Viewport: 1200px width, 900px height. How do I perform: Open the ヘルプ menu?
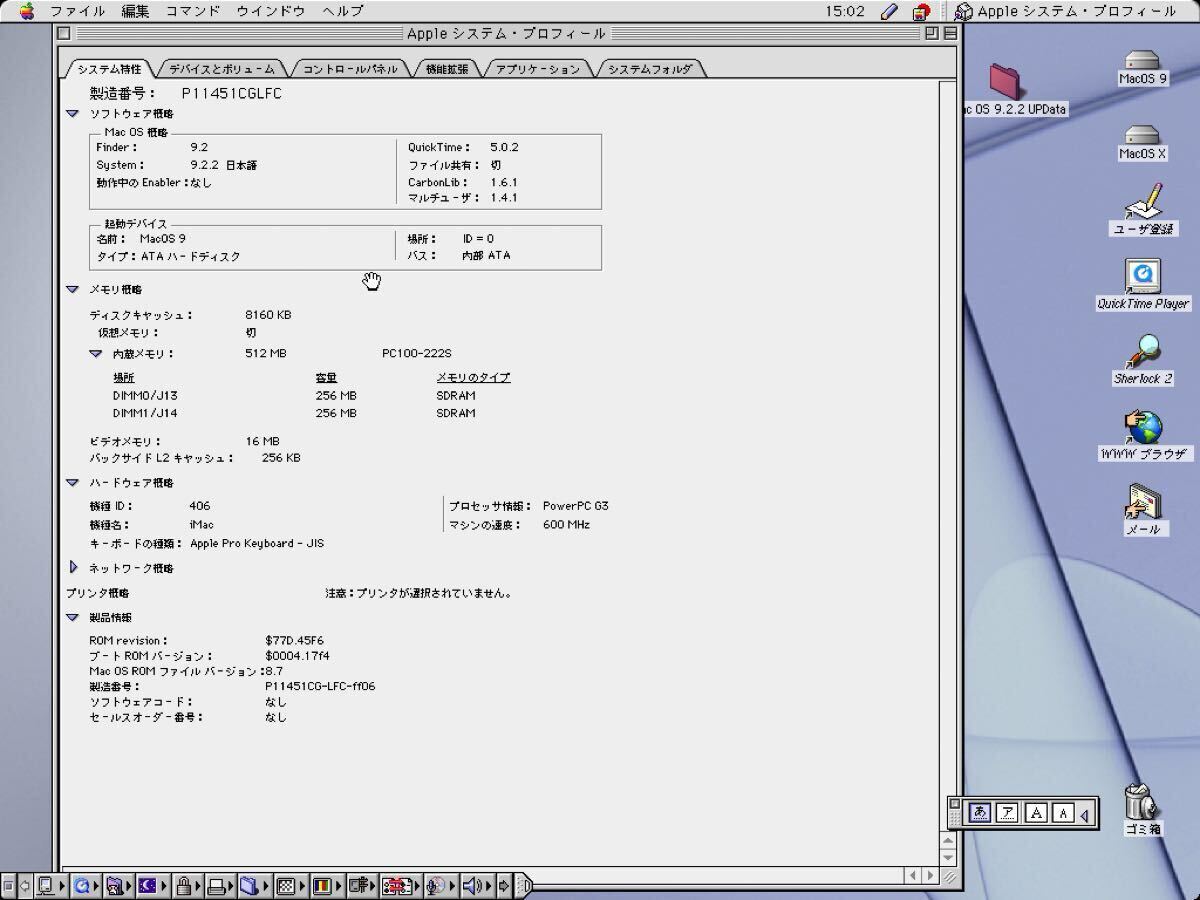(x=343, y=11)
